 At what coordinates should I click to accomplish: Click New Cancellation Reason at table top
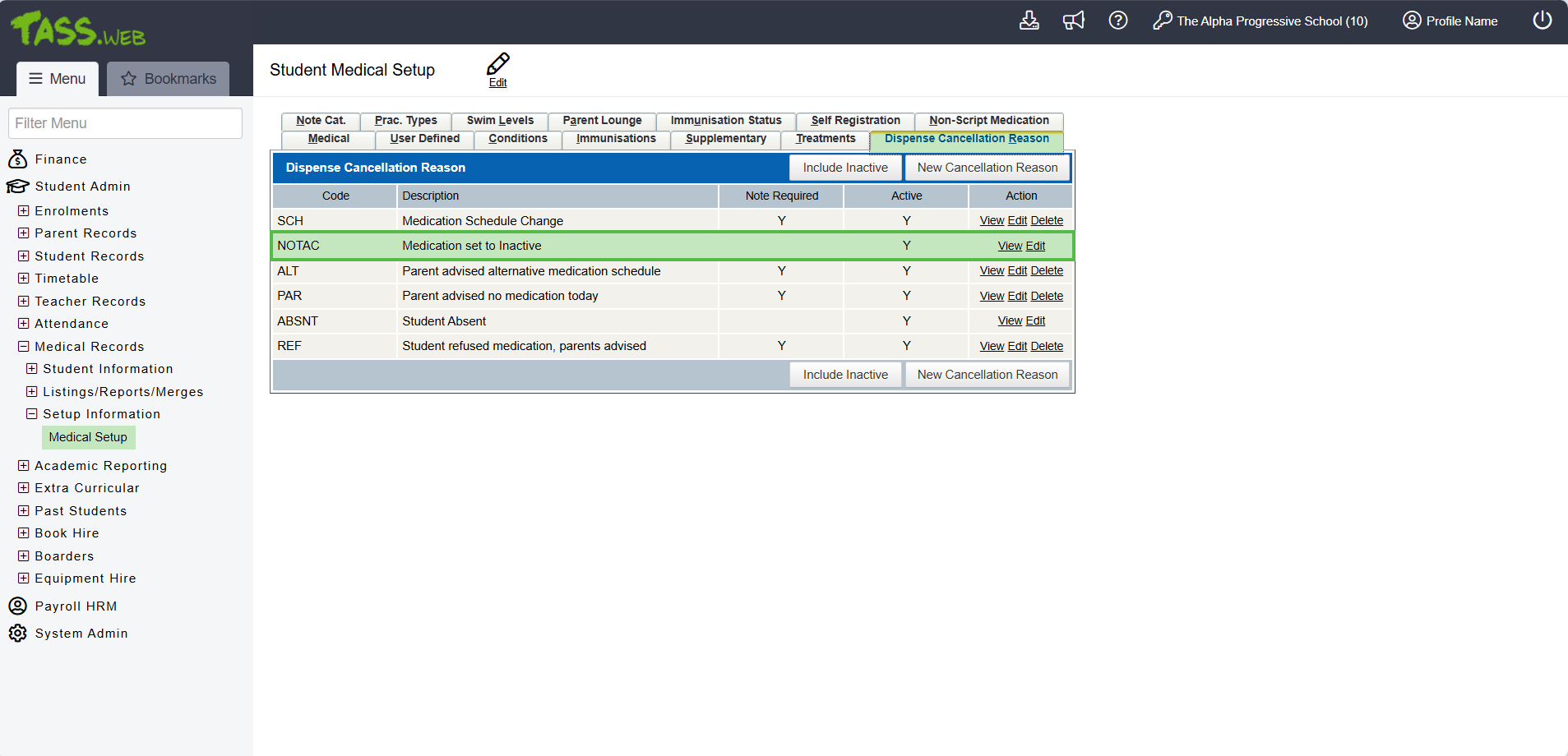[x=987, y=168]
